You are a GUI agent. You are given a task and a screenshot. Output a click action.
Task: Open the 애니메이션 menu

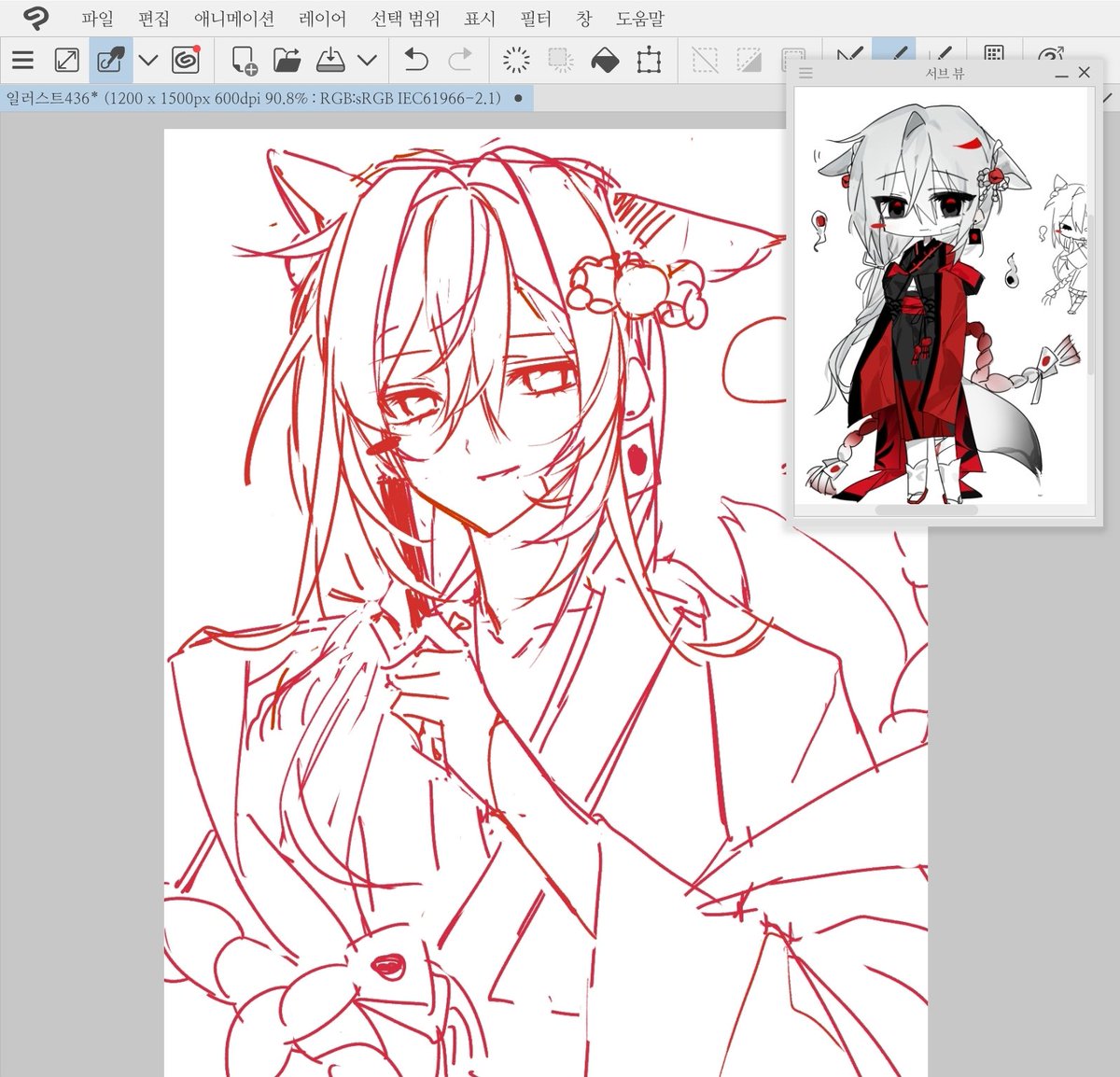[x=234, y=19]
